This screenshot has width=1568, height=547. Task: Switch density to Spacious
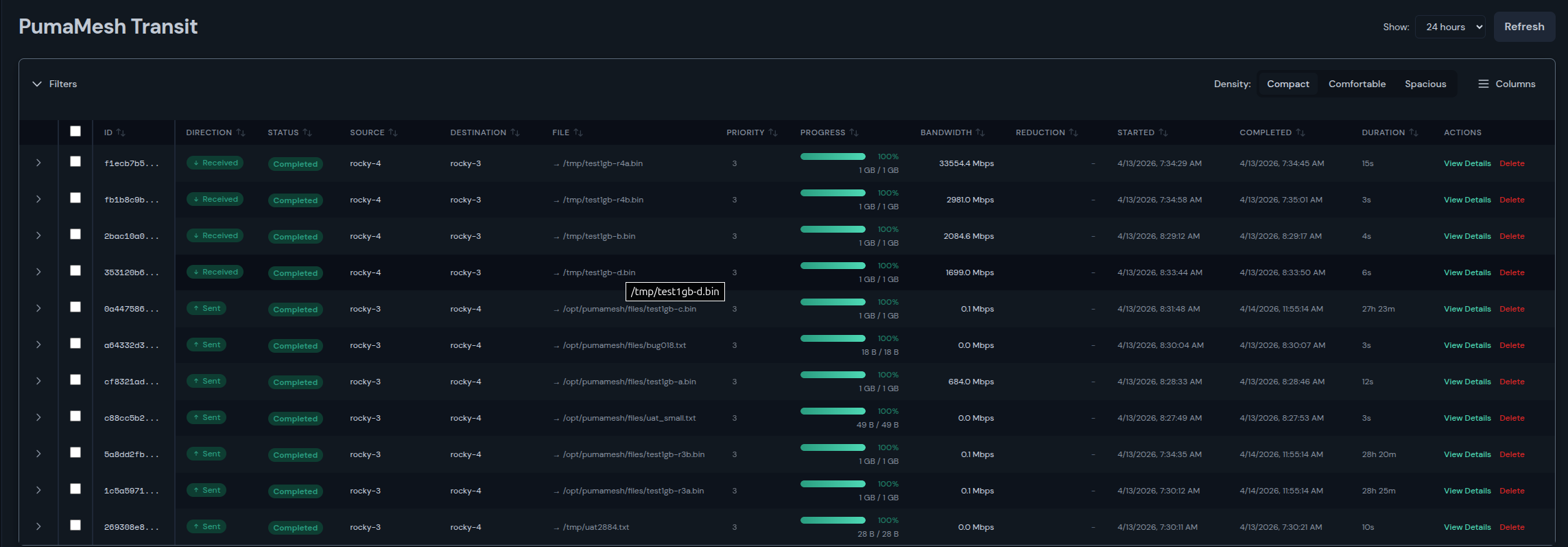(1425, 84)
